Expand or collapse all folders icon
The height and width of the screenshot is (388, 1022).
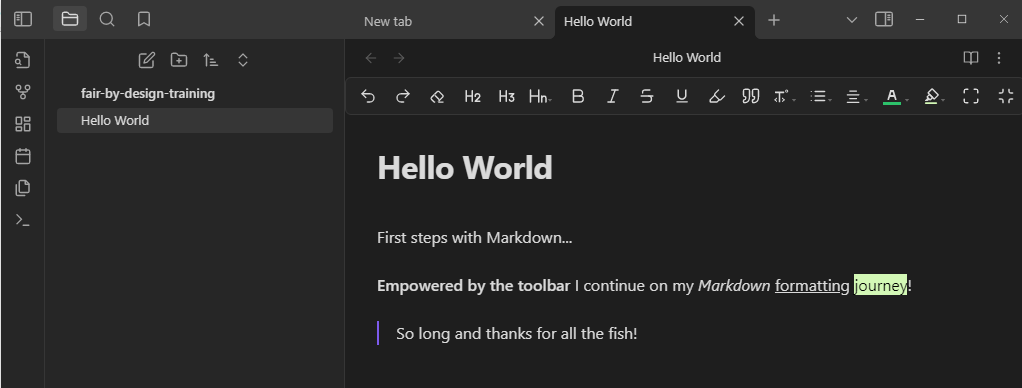tap(242, 60)
